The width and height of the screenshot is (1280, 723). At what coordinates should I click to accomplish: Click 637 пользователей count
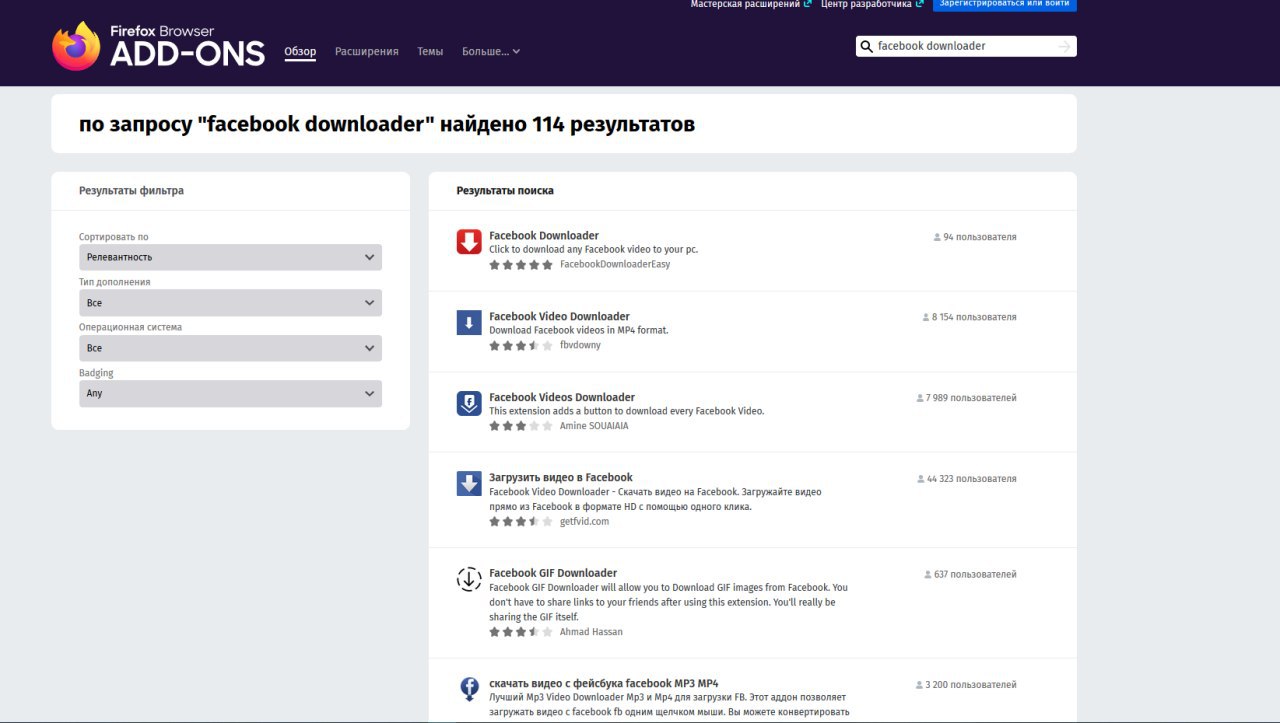tap(975, 575)
